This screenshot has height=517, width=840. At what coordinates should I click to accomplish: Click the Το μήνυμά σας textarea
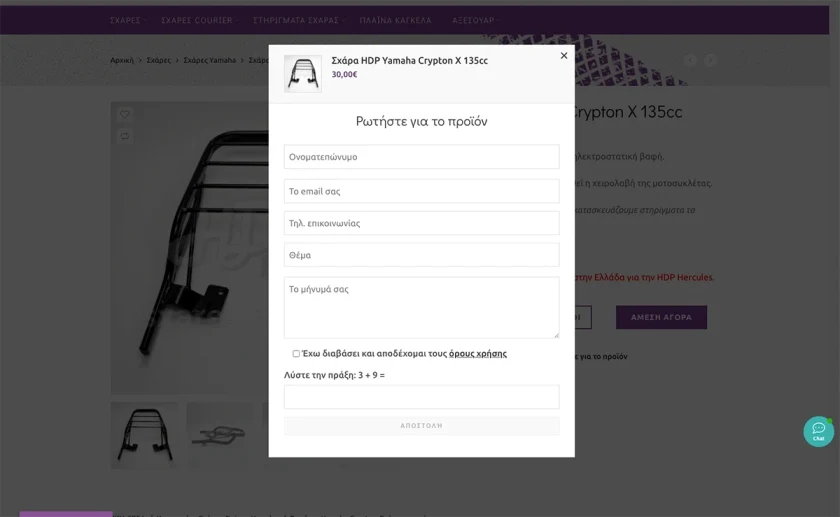pos(422,308)
